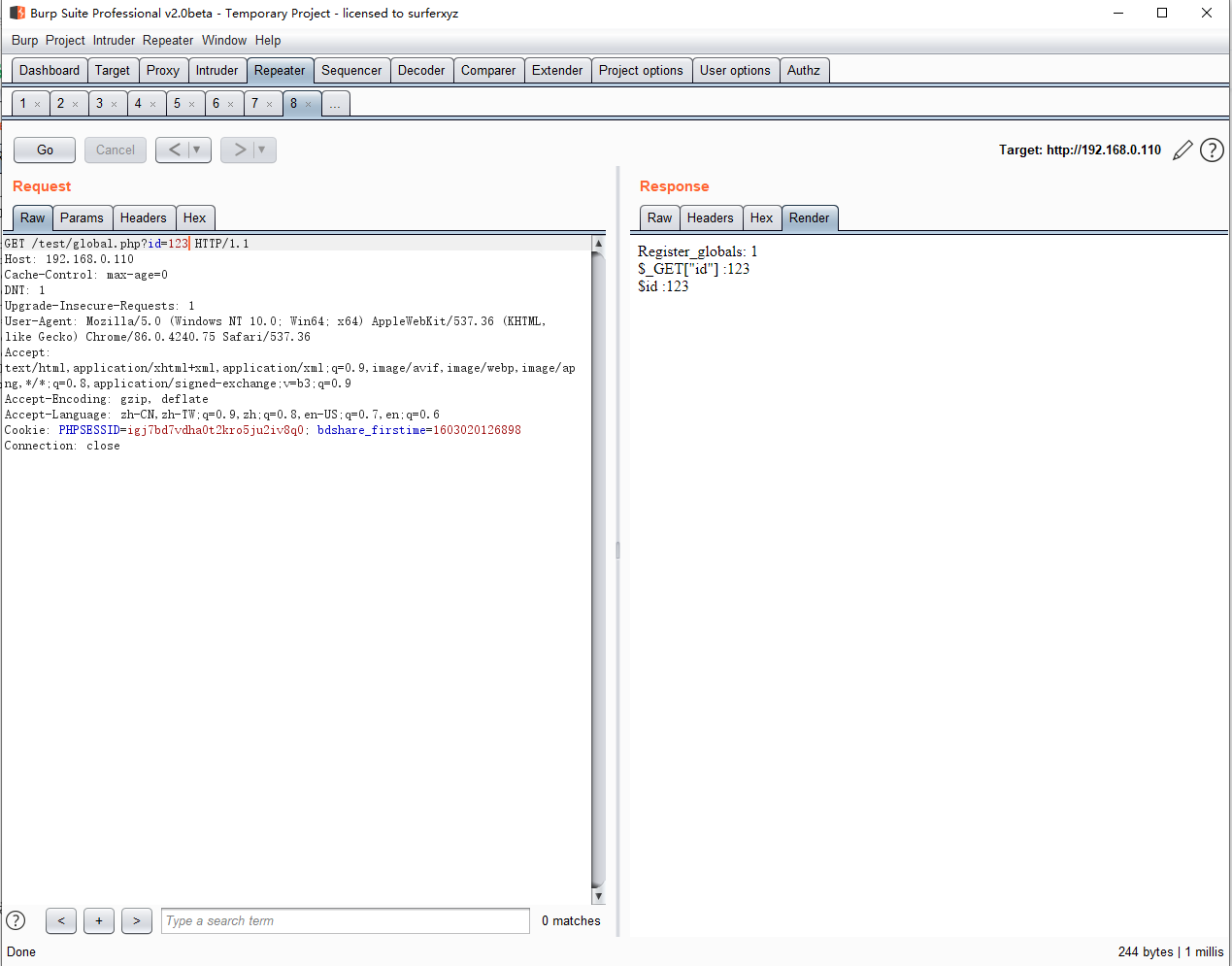This screenshot has width=1232, height=966.
Task: Send request with Go button
Action: coord(45,150)
